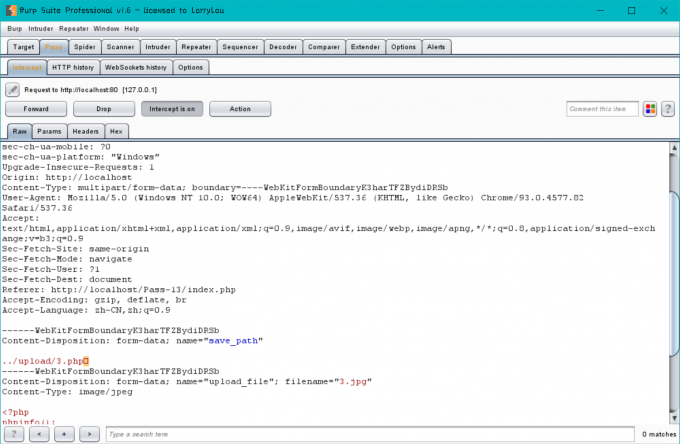Click the search term input field
The width and height of the screenshot is (680, 444).
[x=370, y=434]
